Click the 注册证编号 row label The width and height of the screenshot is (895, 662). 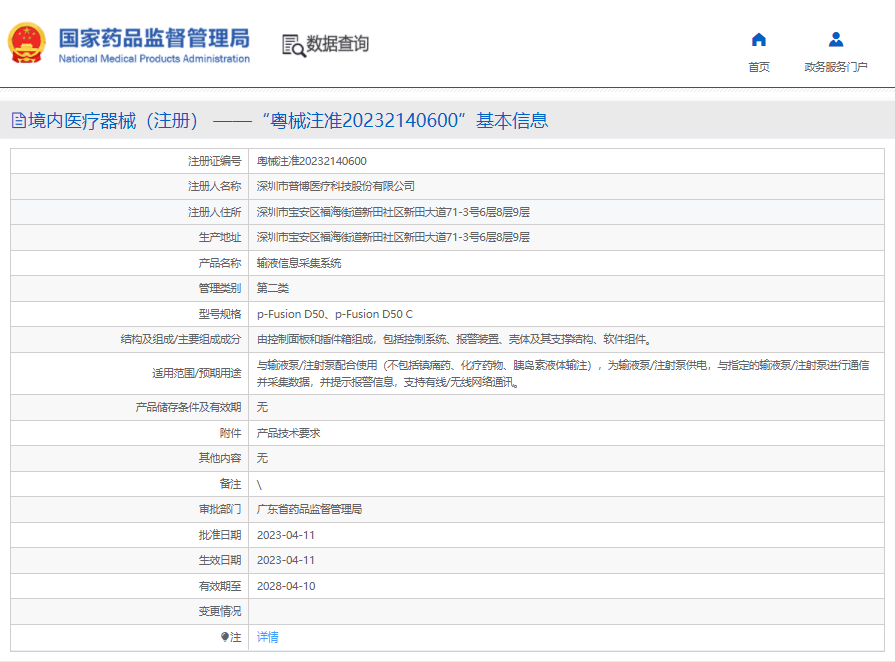215,162
